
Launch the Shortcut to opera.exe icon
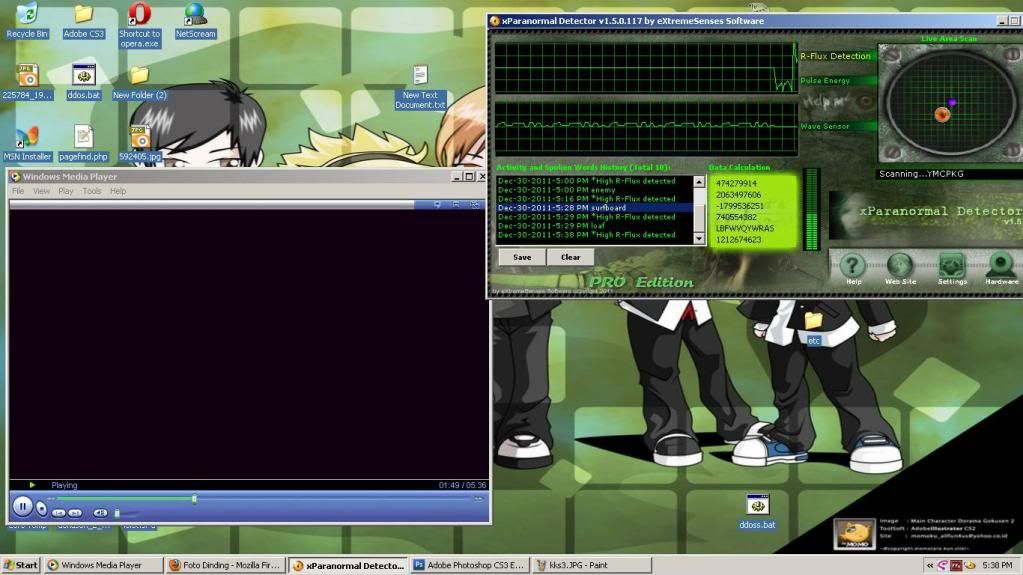point(139,25)
